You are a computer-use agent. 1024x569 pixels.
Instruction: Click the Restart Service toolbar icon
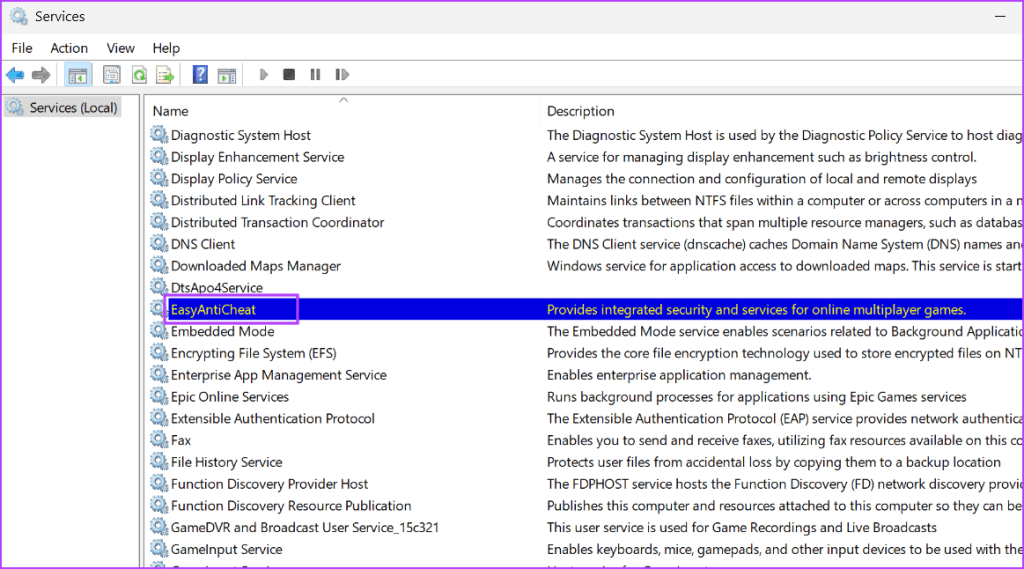coord(342,75)
